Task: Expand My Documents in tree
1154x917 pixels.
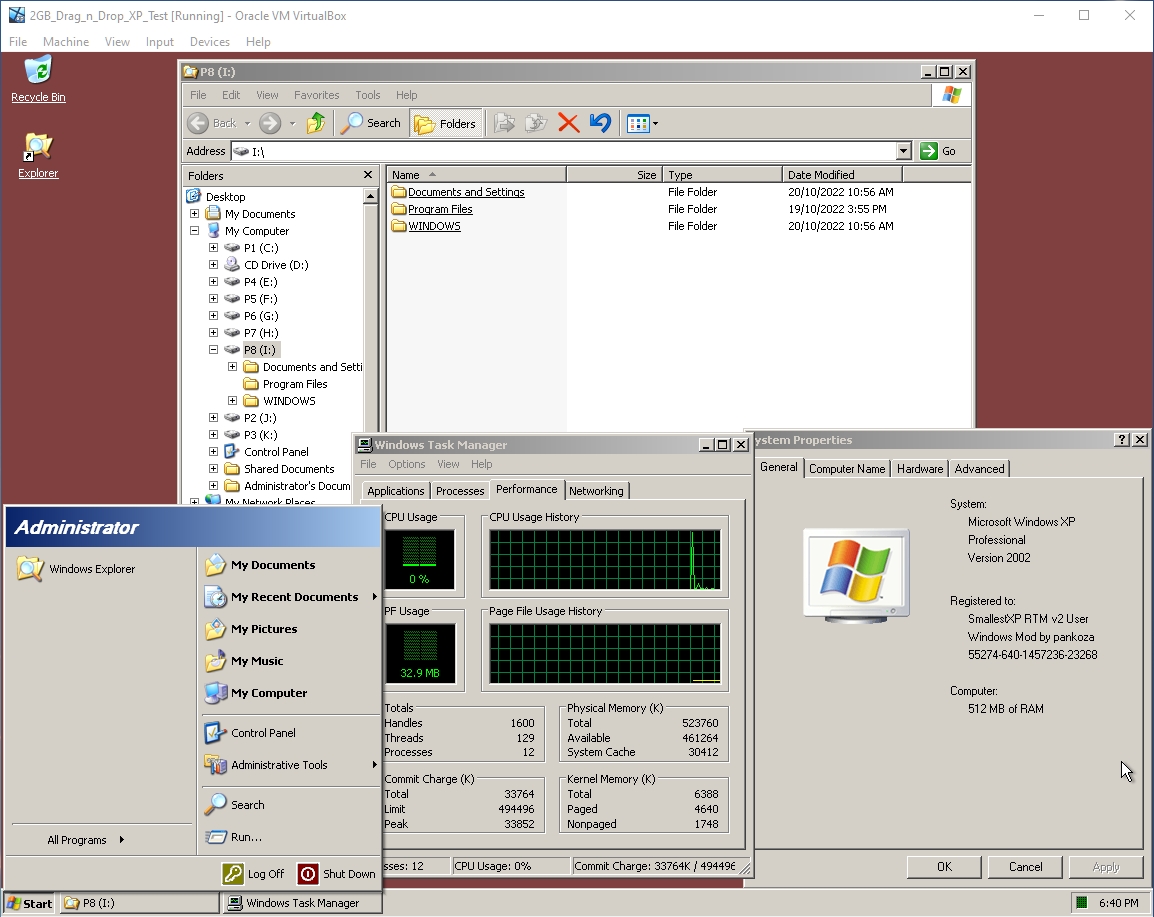Action: (x=194, y=213)
